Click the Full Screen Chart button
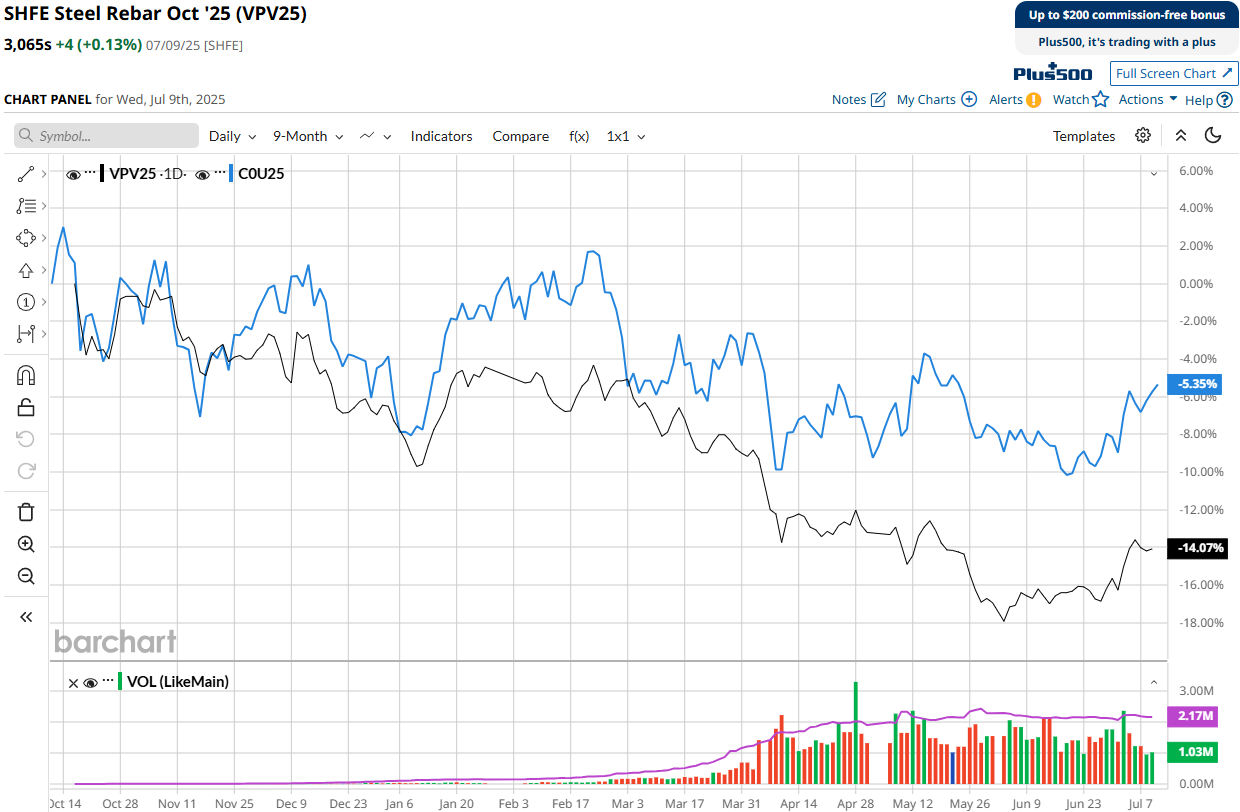 coord(1174,73)
